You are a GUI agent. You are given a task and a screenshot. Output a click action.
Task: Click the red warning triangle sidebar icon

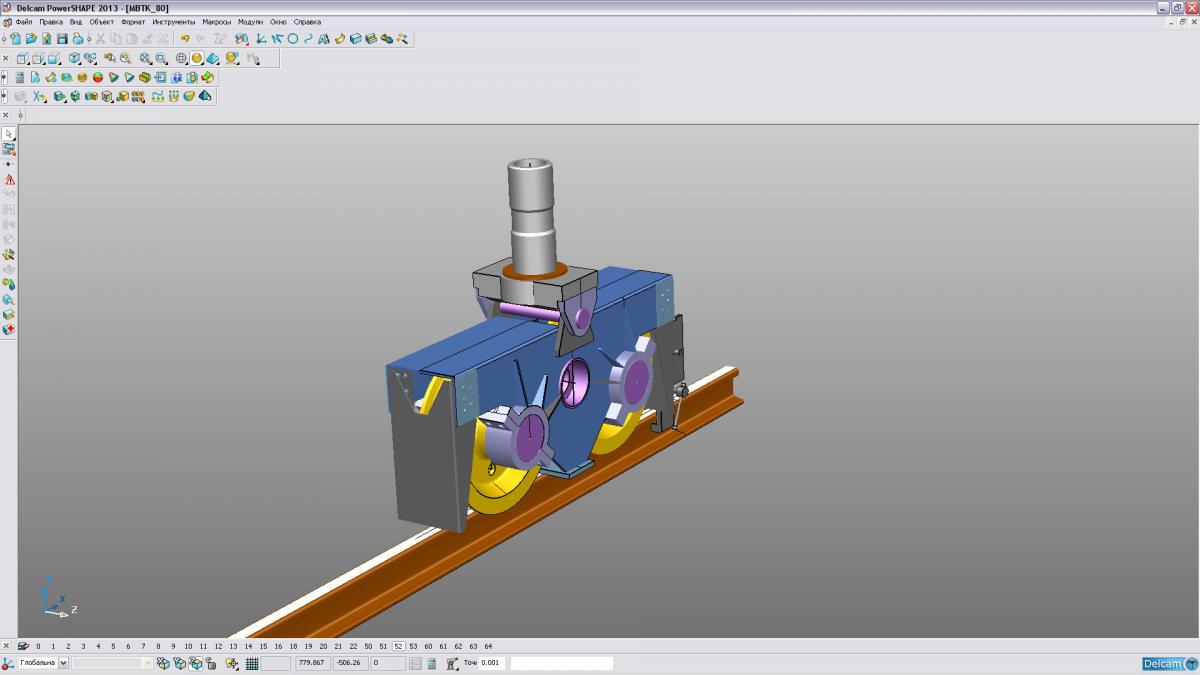pos(9,179)
